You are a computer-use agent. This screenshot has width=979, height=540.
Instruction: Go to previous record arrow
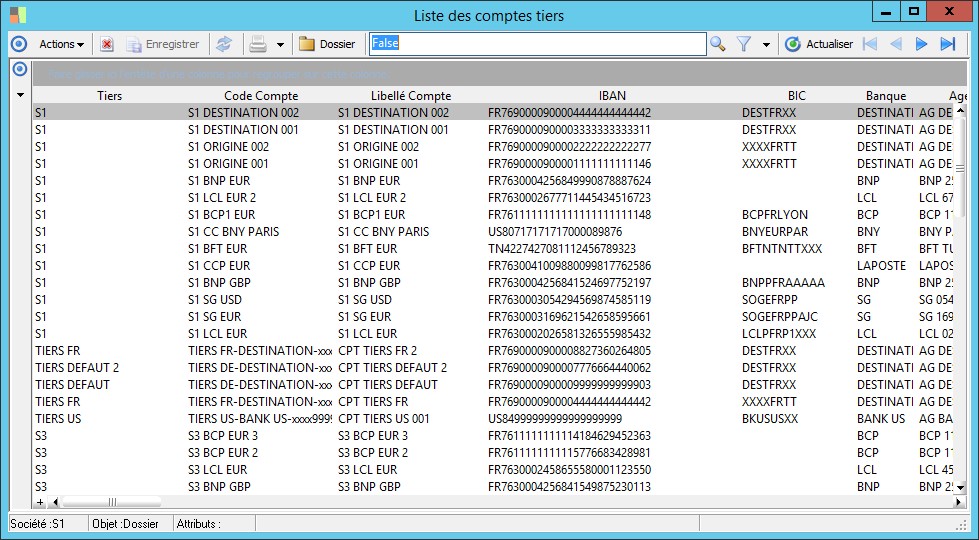(896, 44)
